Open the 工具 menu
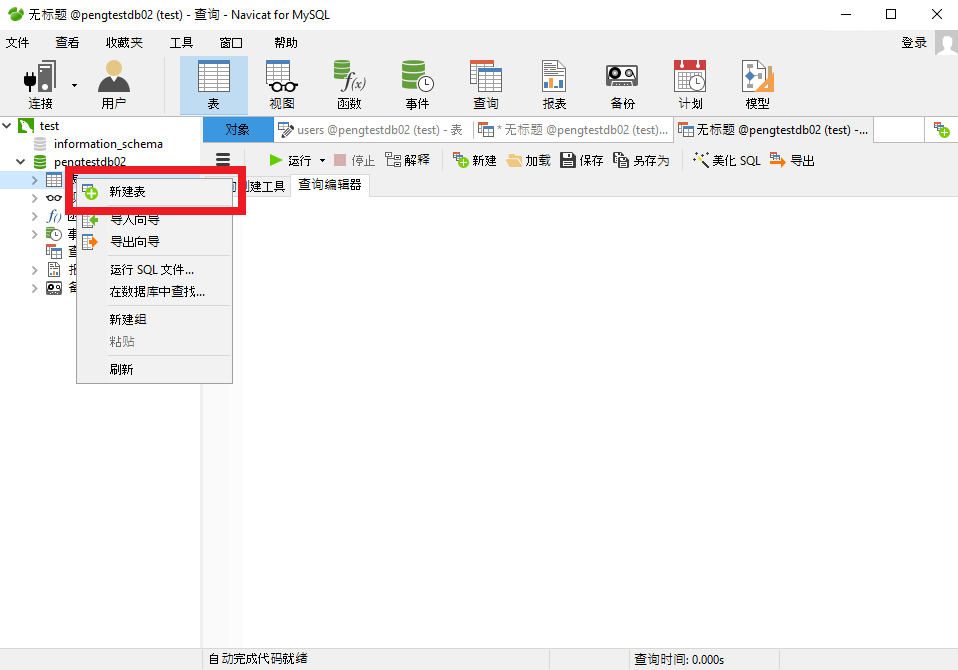958x670 pixels. pos(181,43)
